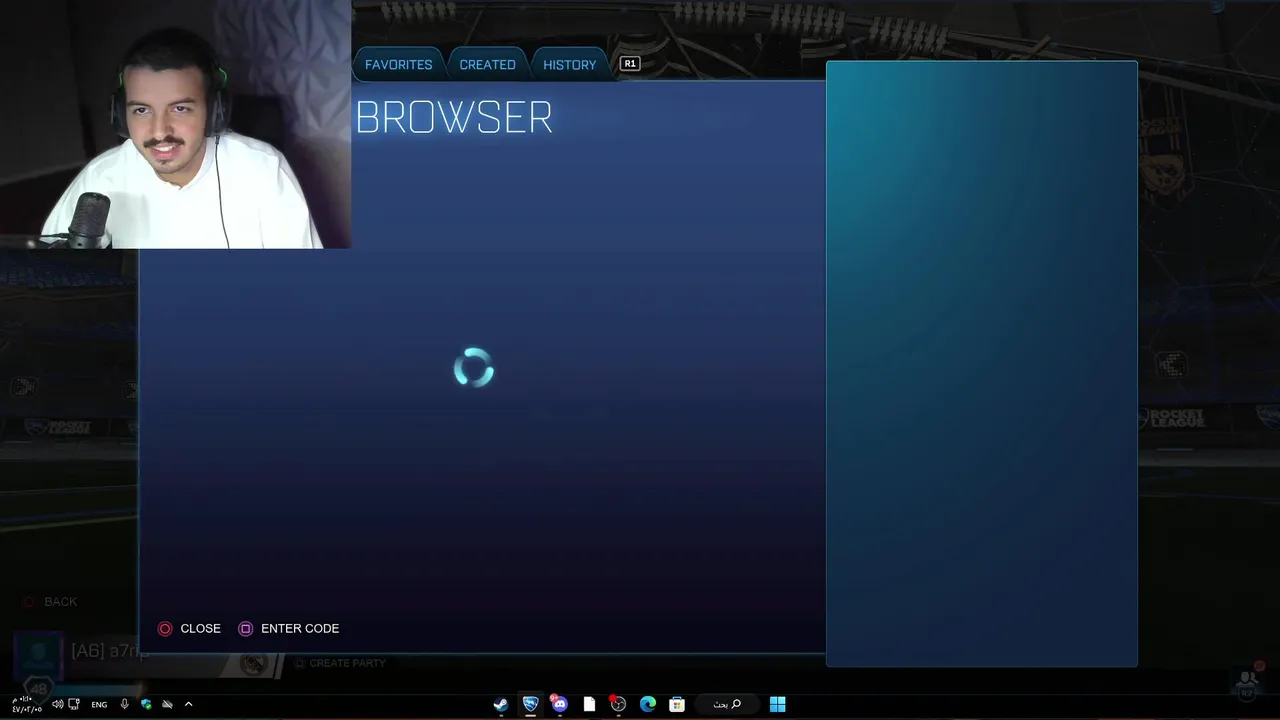The height and width of the screenshot is (720, 1280).
Task: Open Rocket League taskbar icon
Action: point(530,704)
